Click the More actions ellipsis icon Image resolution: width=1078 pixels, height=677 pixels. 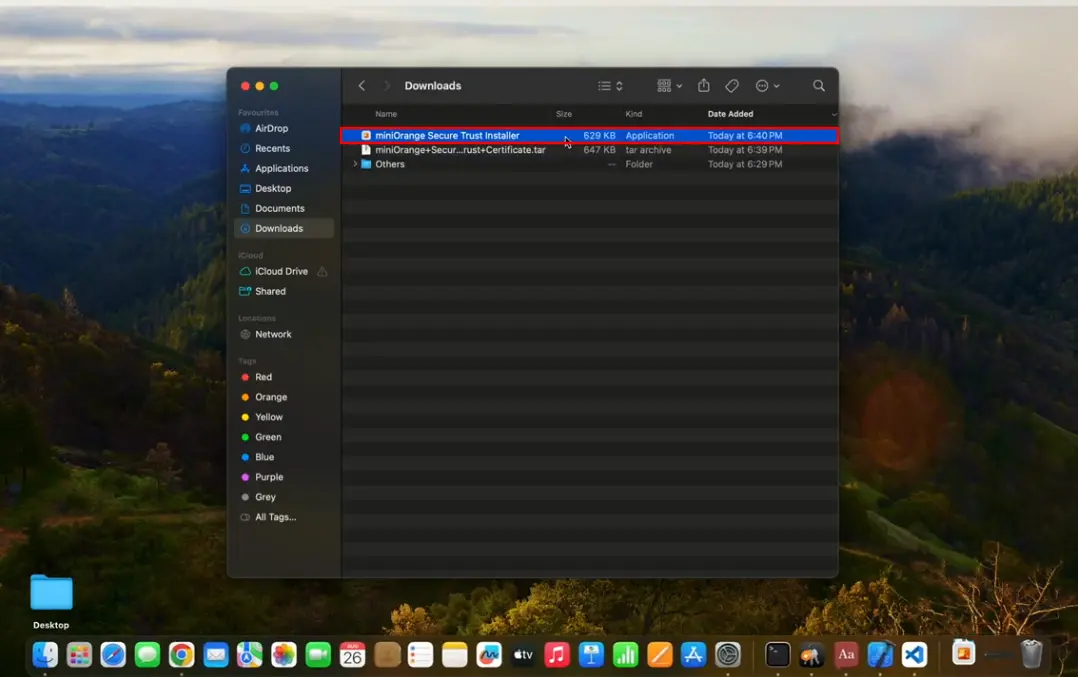(x=762, y=86)
